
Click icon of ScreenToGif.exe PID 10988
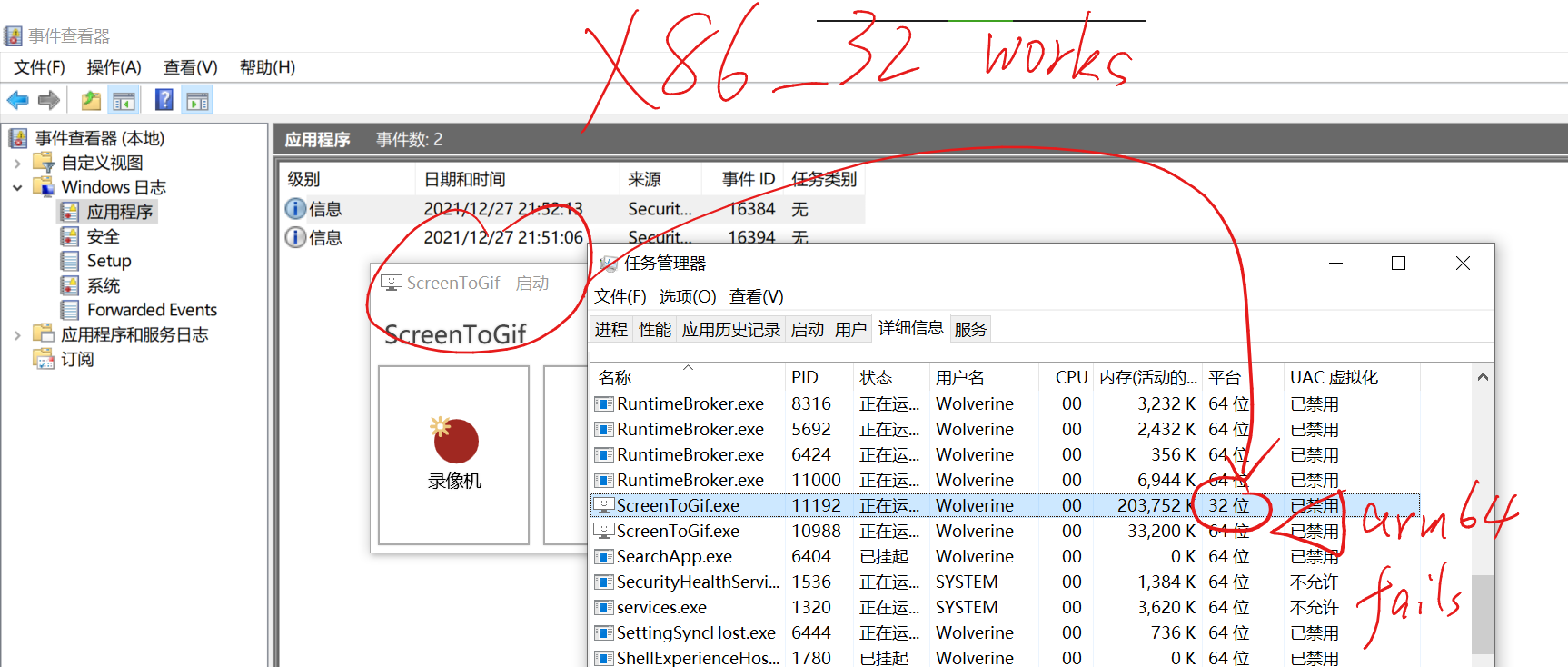(603, 531)
